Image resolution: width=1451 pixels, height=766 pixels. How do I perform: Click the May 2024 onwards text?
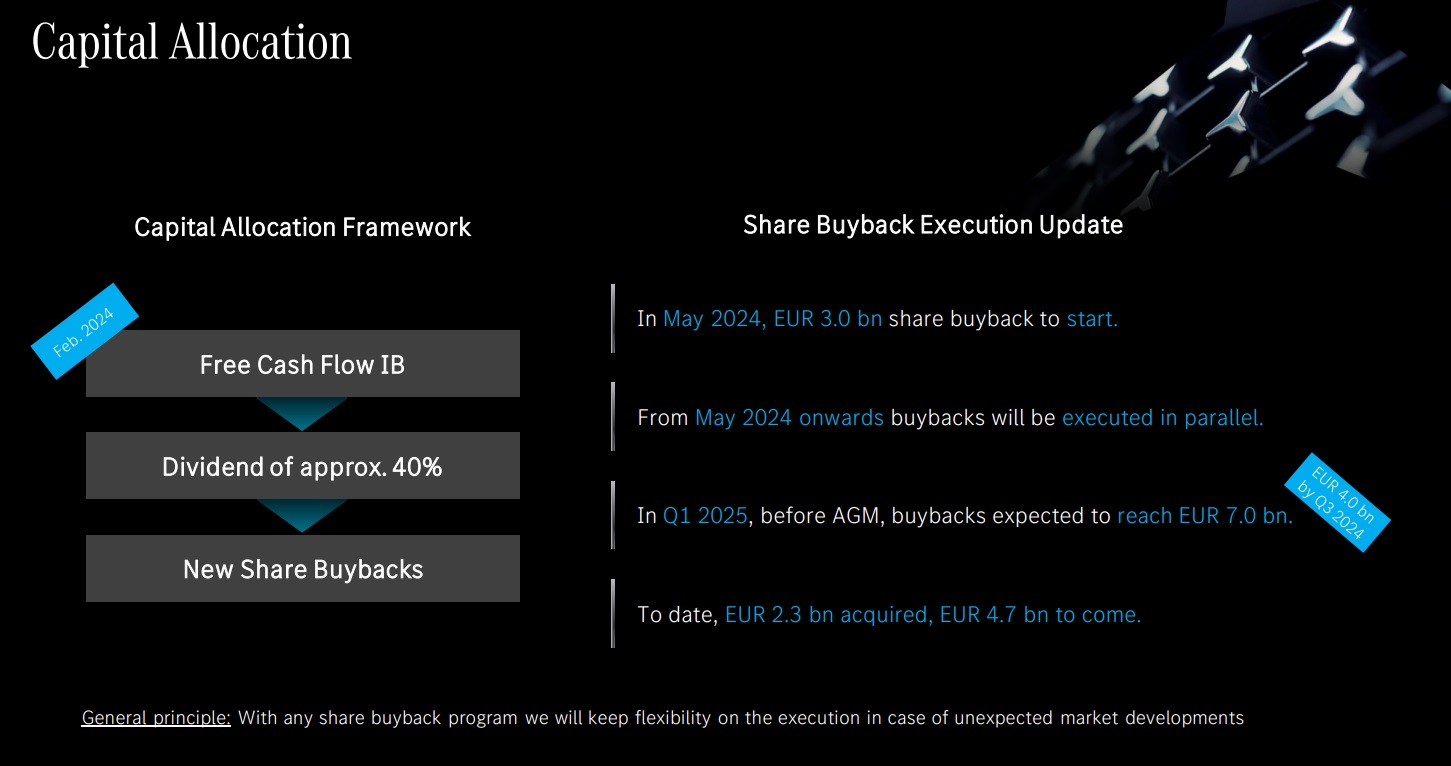click(x=789, y=417)
